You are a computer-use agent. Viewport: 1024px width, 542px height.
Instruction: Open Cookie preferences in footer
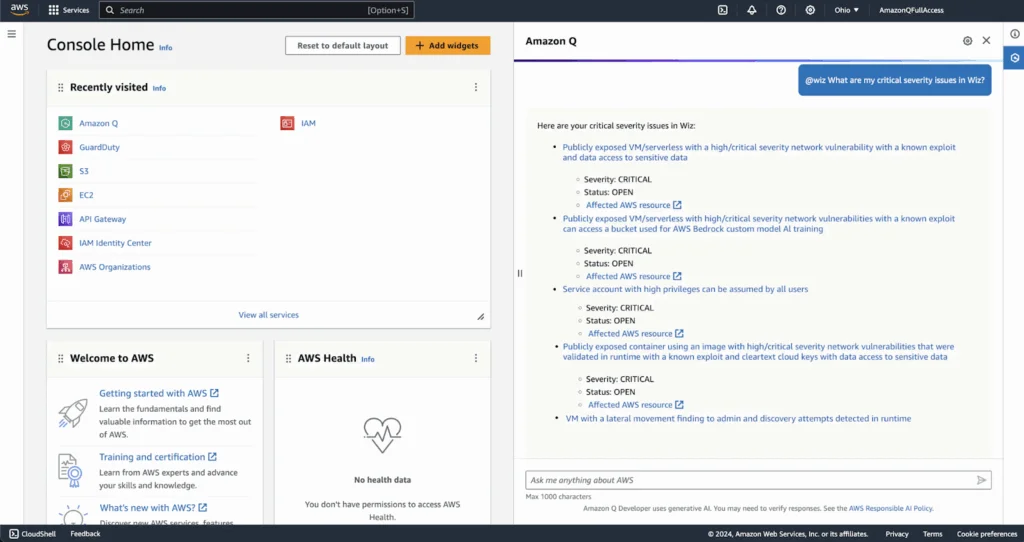point(987,534)
